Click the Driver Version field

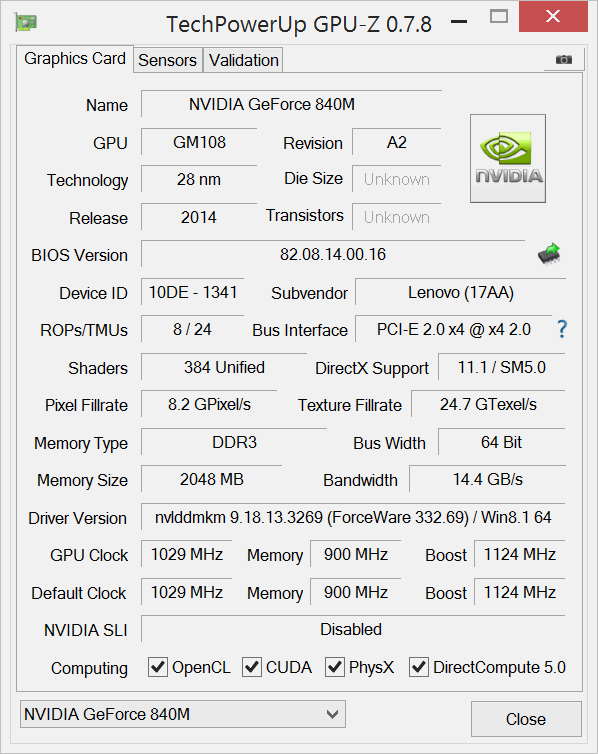tap(353, 517)
